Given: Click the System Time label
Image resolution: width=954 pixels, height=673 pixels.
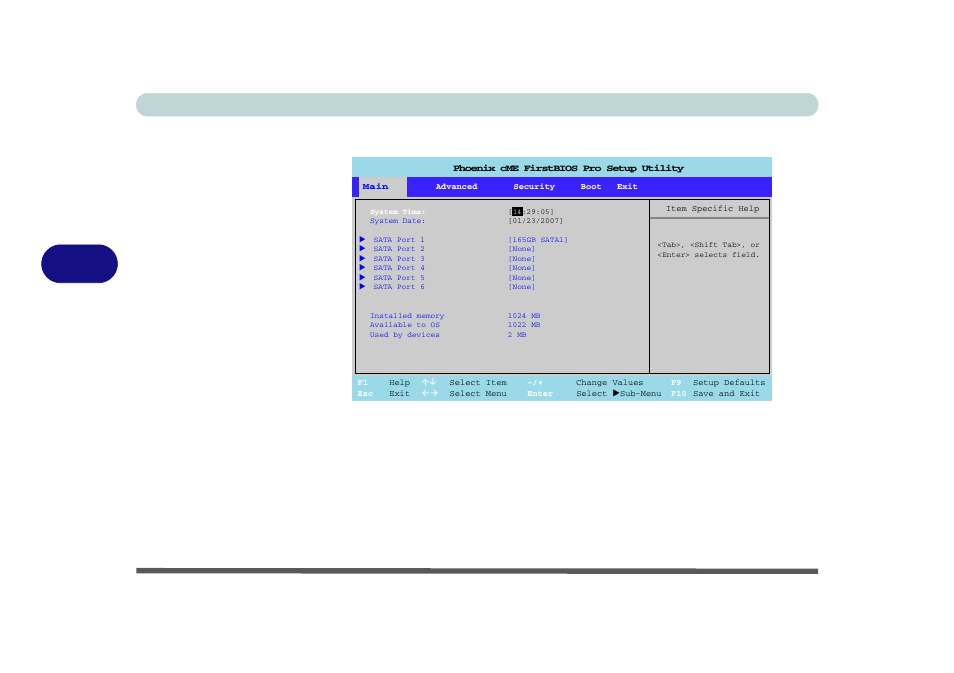Looking at the screenshot, I should (397, 212).
